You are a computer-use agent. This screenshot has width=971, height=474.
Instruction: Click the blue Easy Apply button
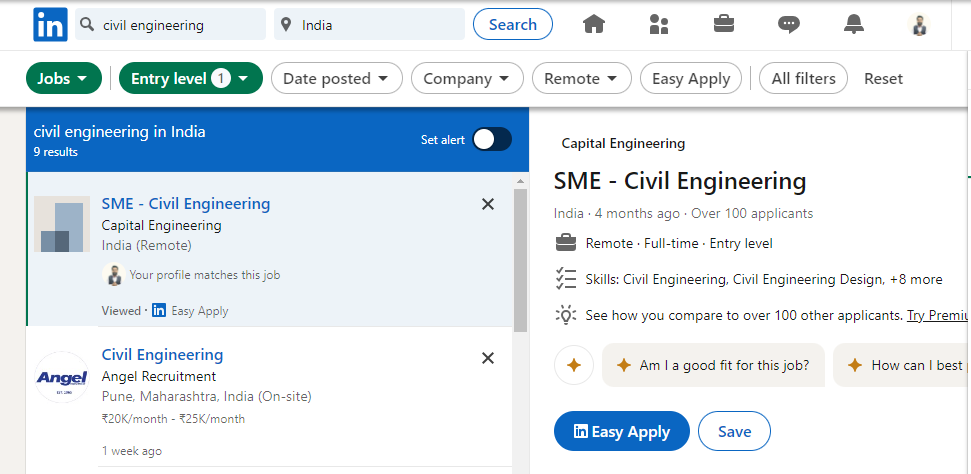click(622, 431)
